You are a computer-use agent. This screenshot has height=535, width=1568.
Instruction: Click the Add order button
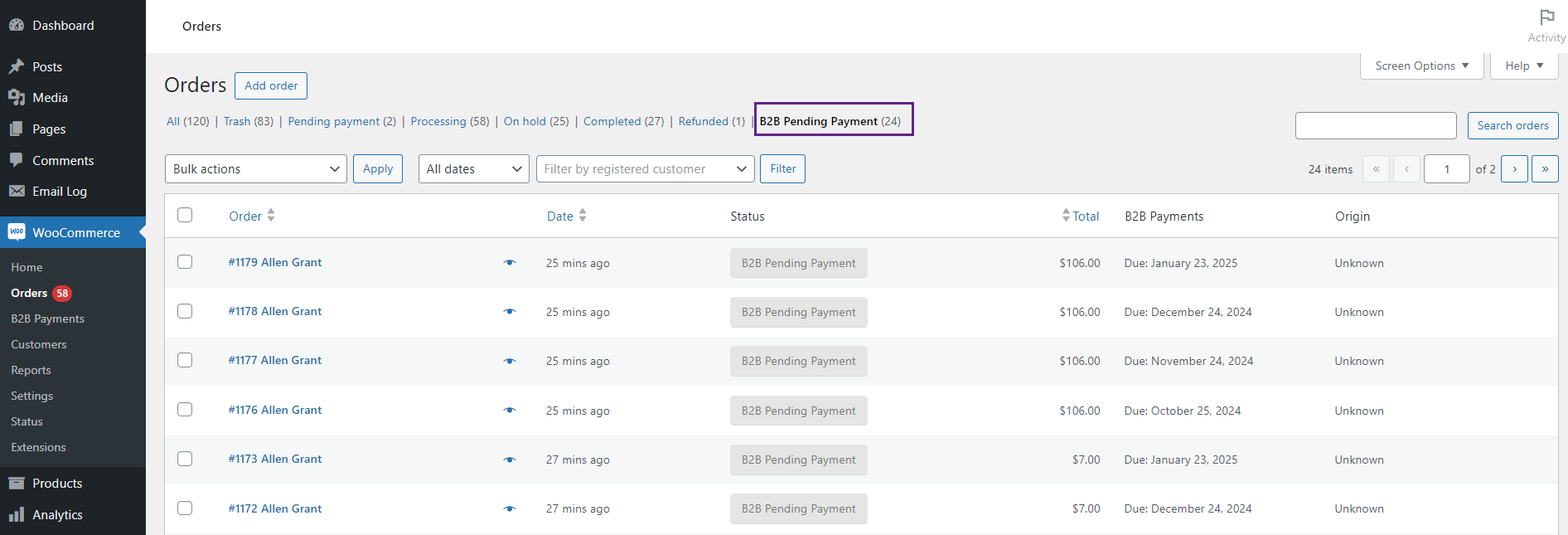click(x=271, y=85)
